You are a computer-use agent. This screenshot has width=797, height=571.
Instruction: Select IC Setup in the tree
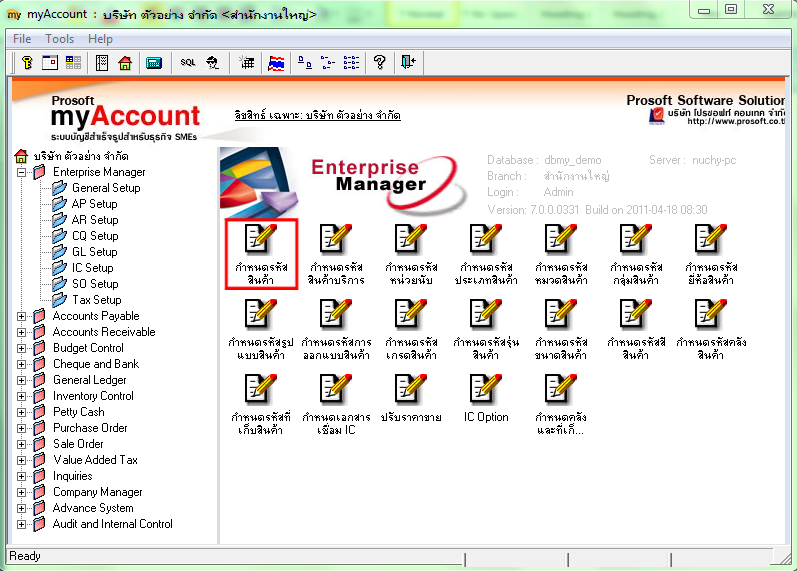click(92, 268)
